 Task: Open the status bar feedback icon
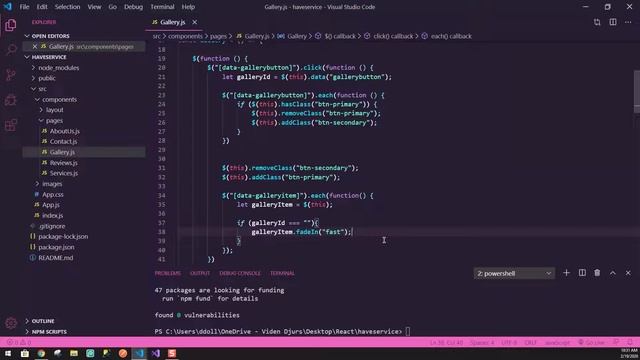[616, 342]
